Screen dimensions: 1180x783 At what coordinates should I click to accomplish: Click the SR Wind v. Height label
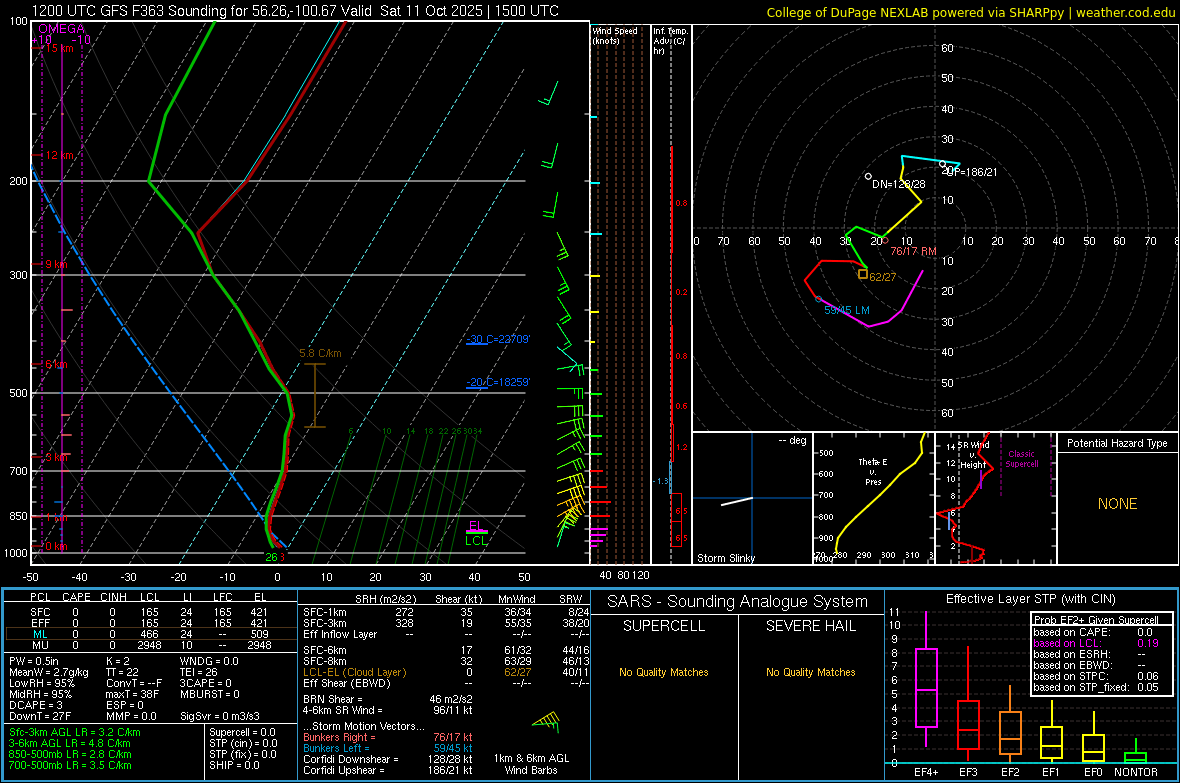point(973,455)
